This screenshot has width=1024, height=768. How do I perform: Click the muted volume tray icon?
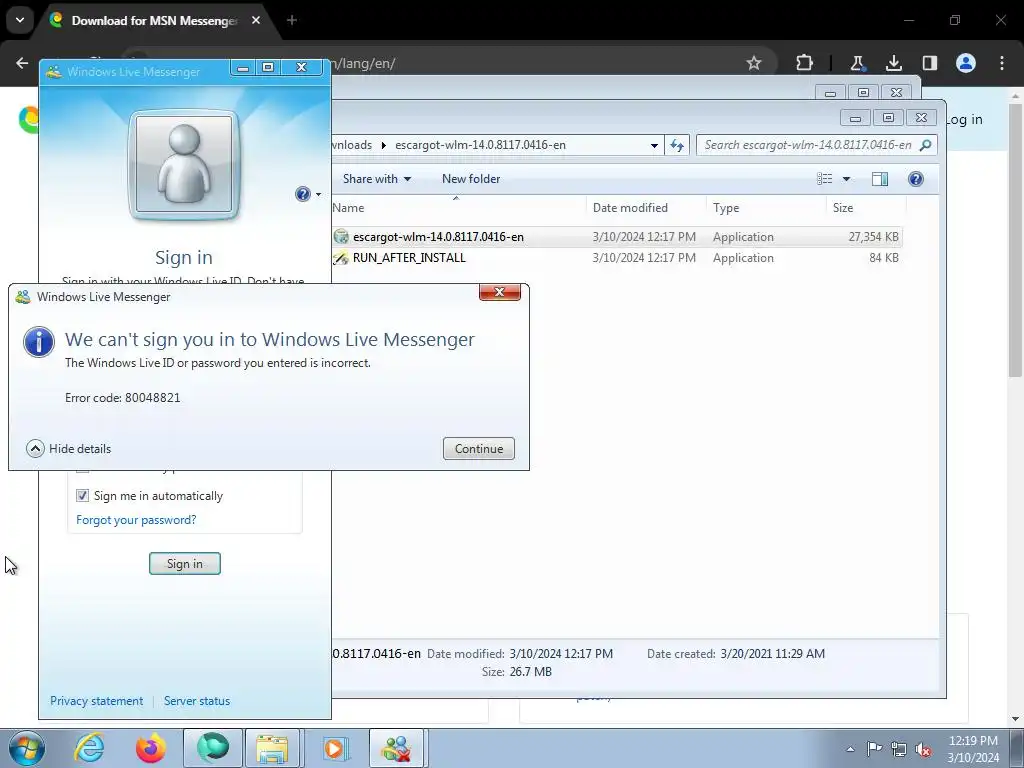pos(923,749)
